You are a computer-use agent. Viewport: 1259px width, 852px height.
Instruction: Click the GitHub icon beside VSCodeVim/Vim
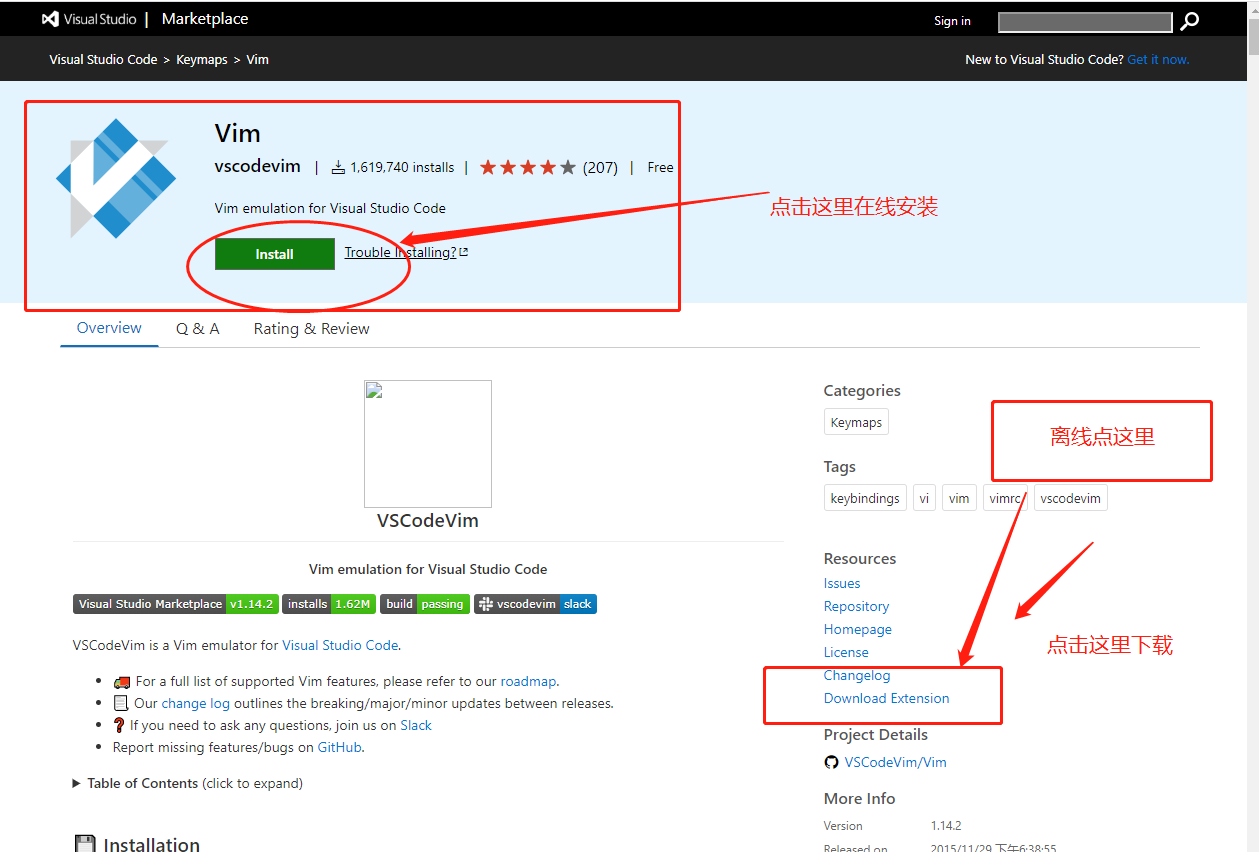(x=831, y=762)
